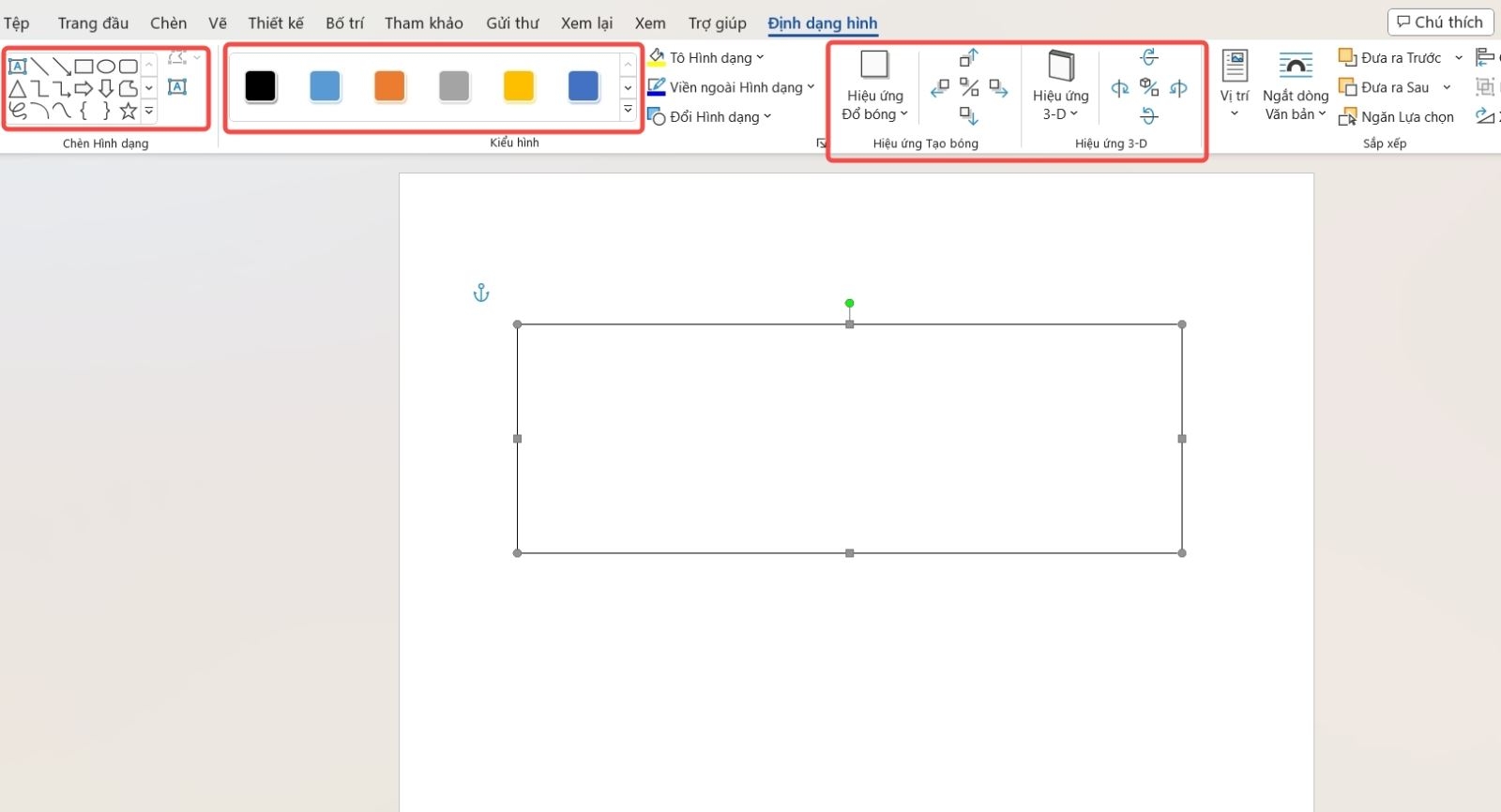Select the straight line shape

point(39,67)
